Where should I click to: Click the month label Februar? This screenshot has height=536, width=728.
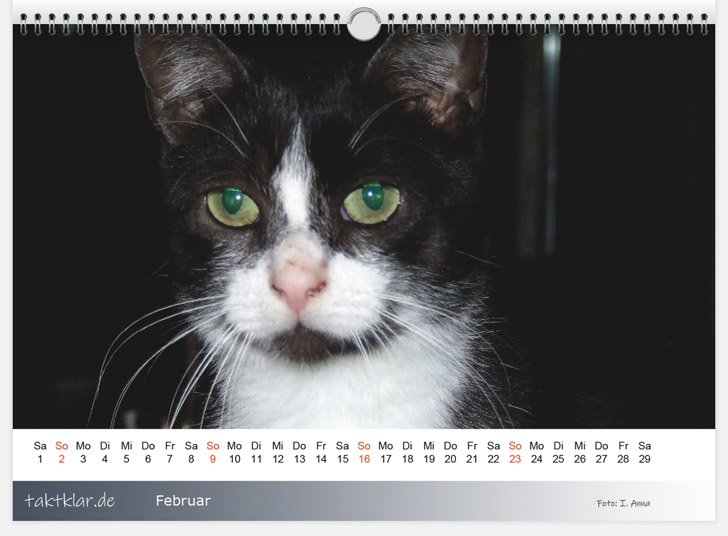(183, 501)
